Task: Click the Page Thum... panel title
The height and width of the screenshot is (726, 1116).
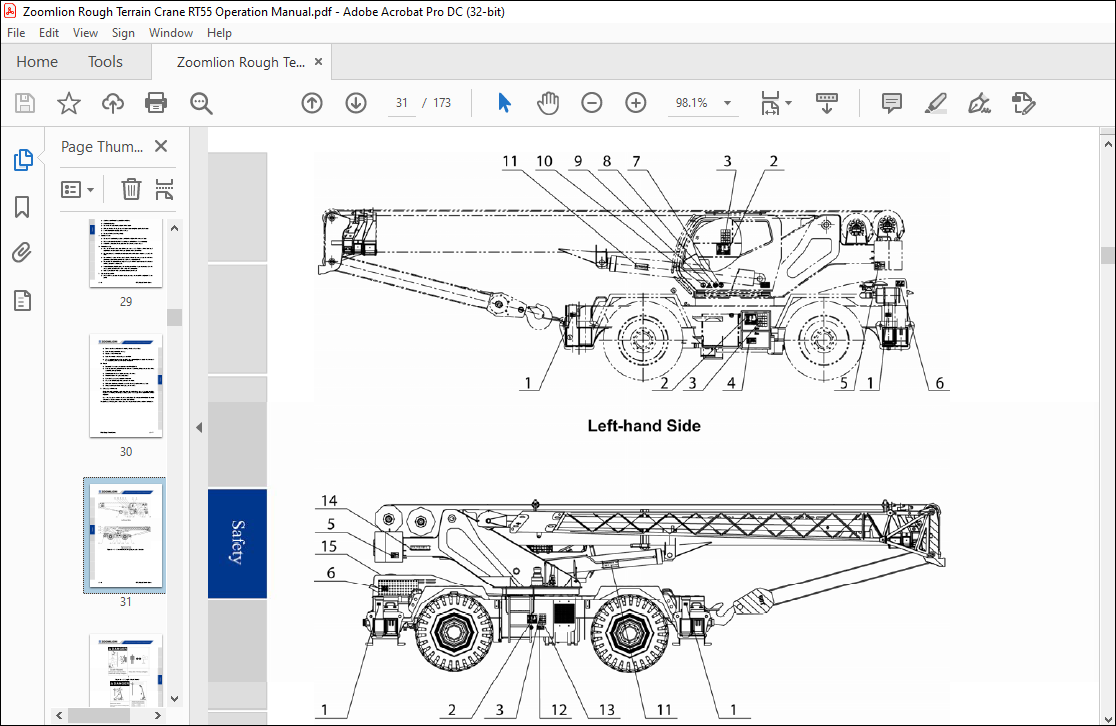Action: click(x=102, y=147)
